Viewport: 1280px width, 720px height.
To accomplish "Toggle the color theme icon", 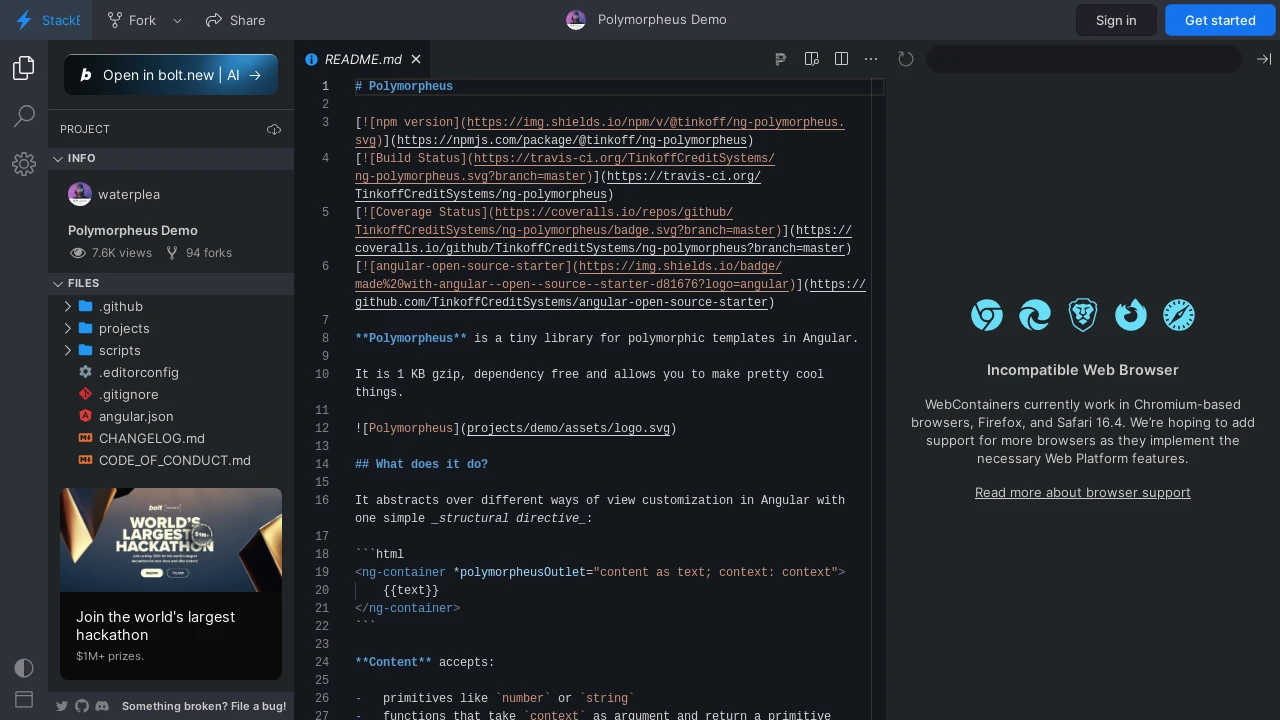I will [x=24, y=667].
